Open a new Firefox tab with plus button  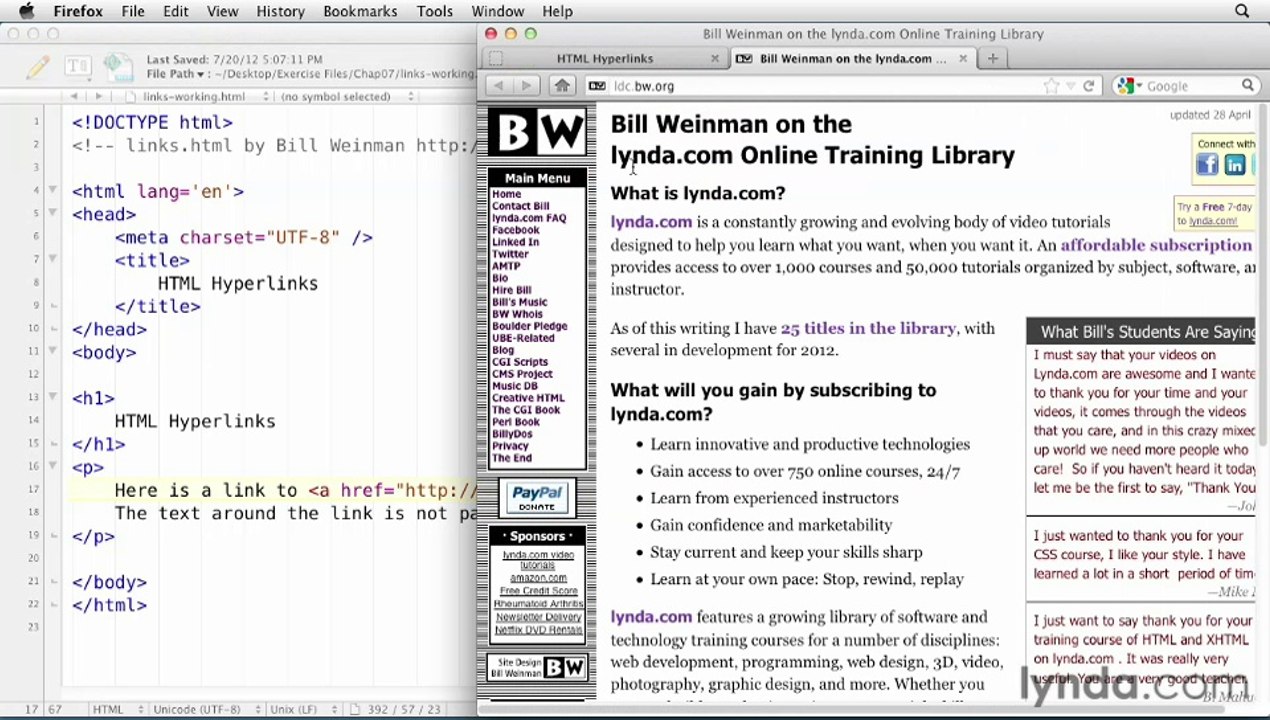click(992, 59)
